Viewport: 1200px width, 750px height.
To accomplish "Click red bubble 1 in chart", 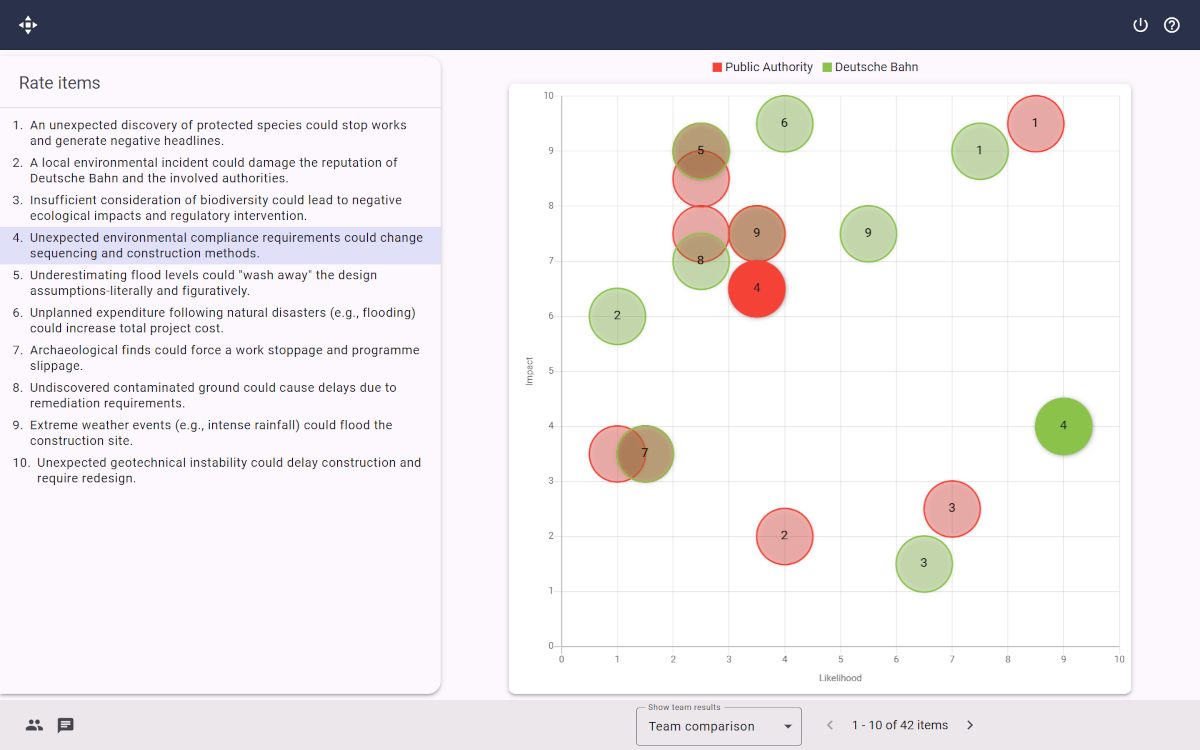I will click(1035, 124).
